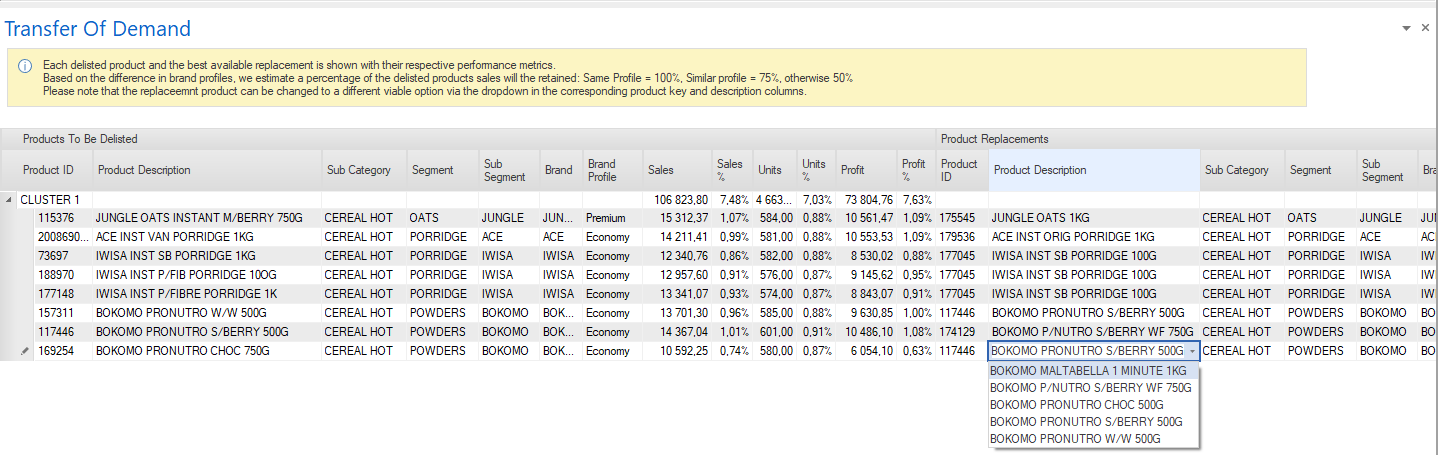Viewport: 1438px width, 455px height.
Task: Click replacement product ID 179536 cell
Action: (961, 237)
